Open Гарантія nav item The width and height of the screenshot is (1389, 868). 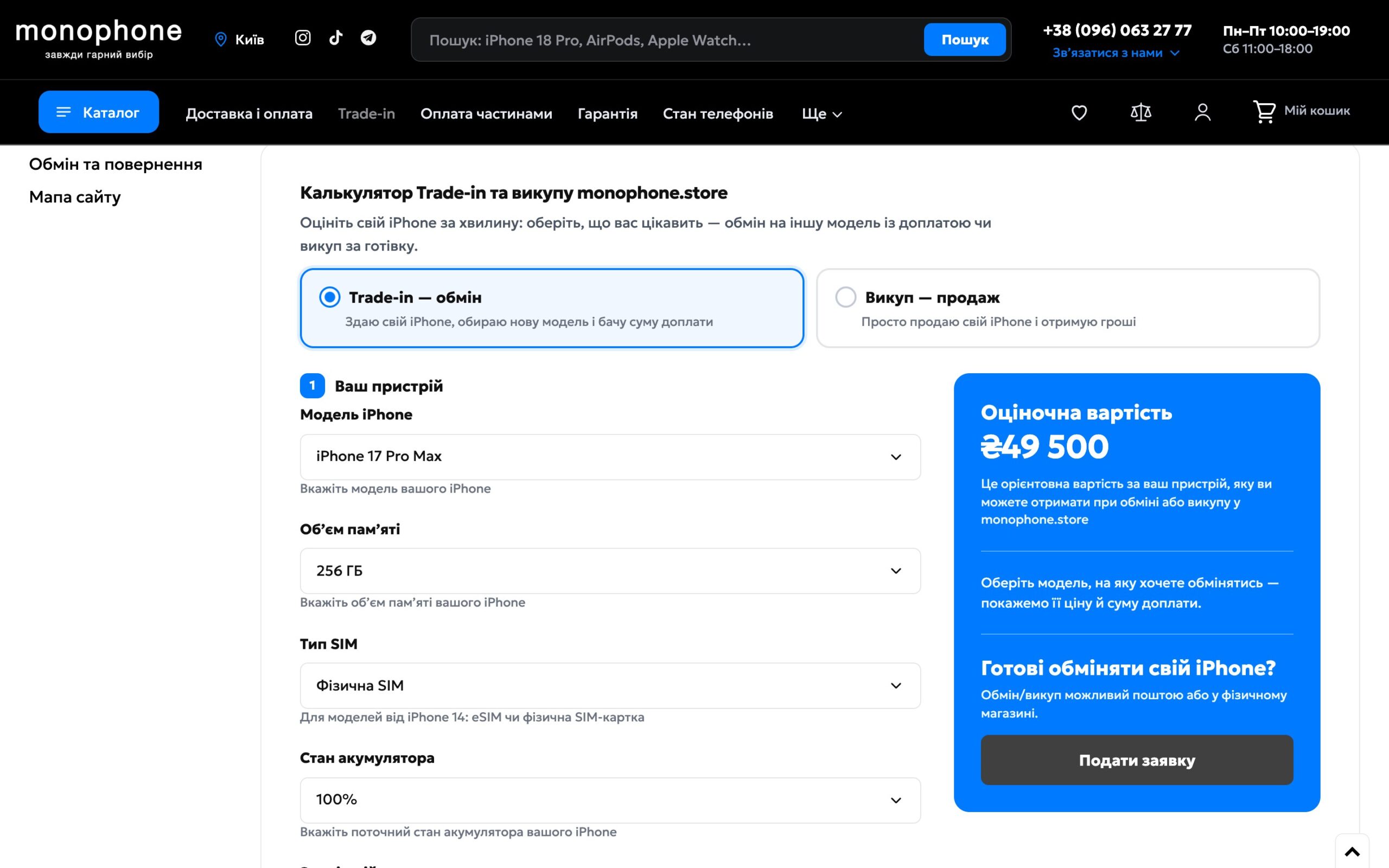pyautogui.click(x=607, y=114)
